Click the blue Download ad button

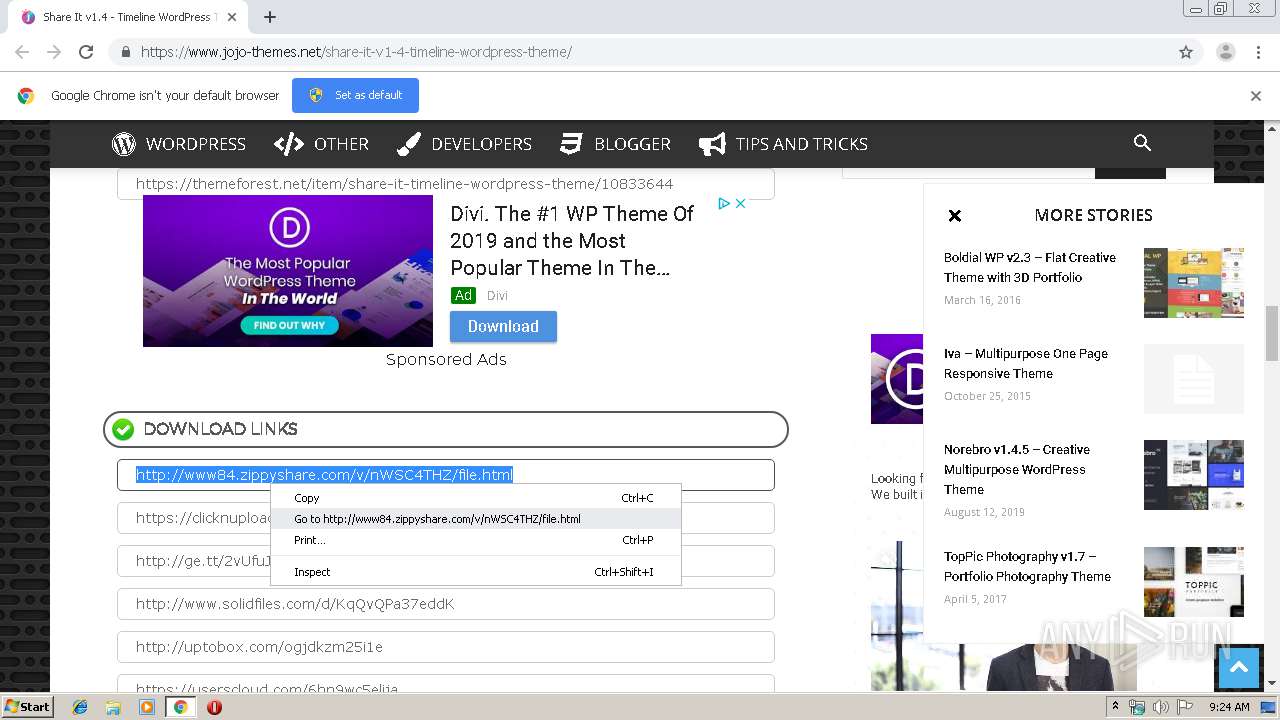coord(503,326)
